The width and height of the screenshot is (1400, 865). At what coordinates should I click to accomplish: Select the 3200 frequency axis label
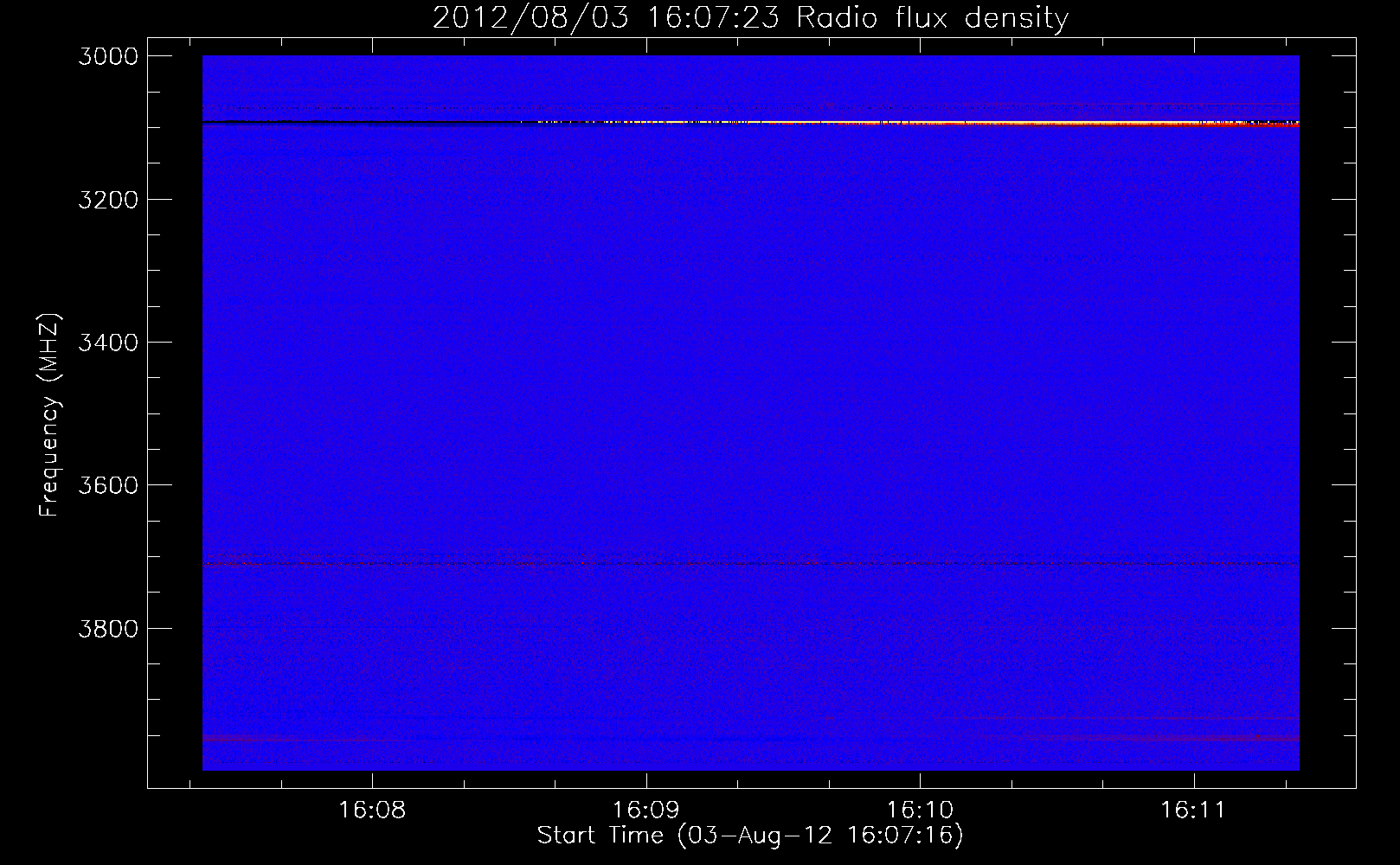coord(108,200)
